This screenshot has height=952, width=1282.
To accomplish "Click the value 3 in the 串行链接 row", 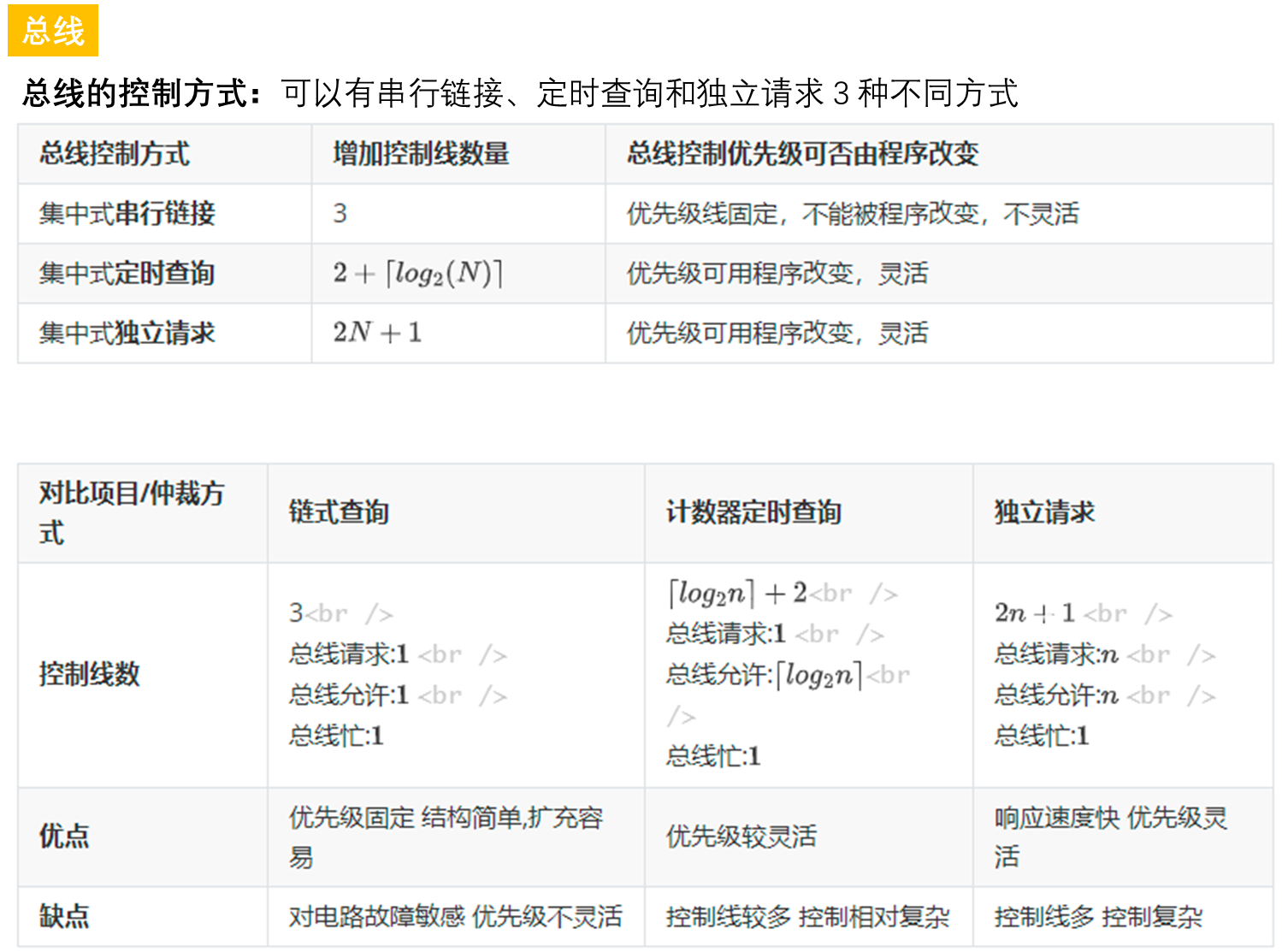I will (340, 213).
